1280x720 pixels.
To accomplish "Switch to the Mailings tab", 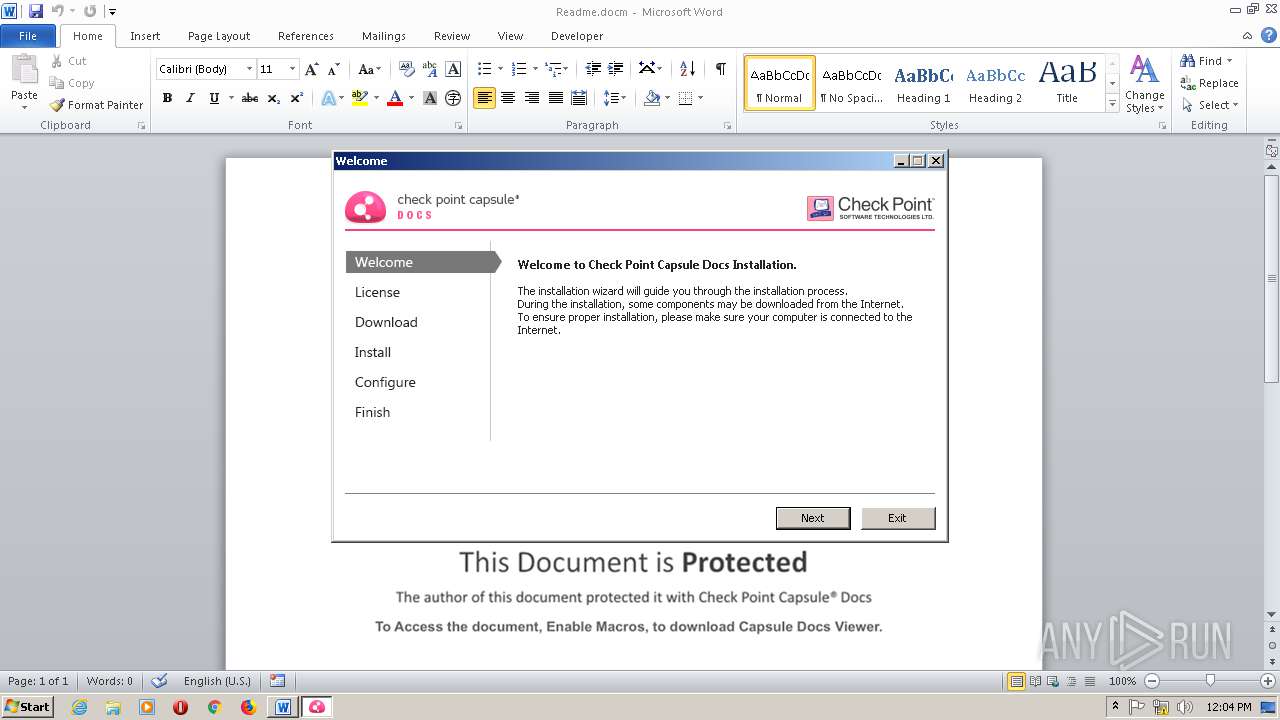I will (x=384, y=36).
